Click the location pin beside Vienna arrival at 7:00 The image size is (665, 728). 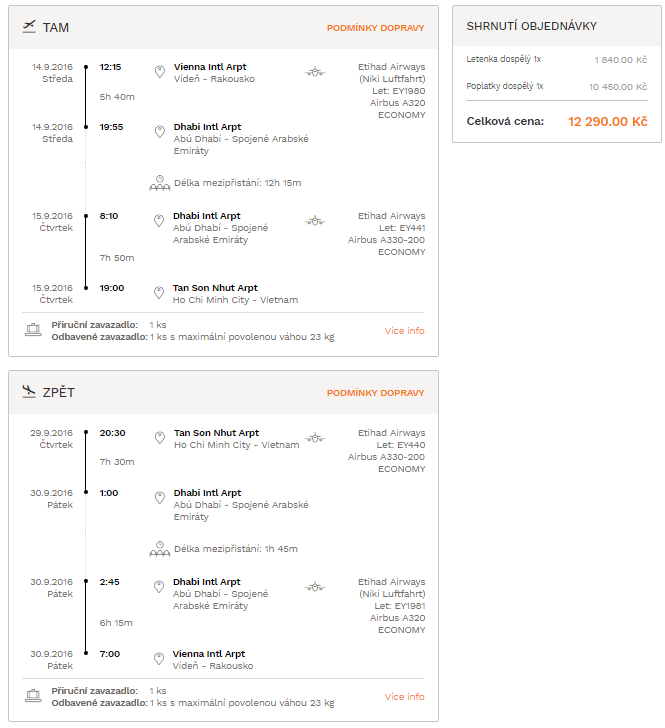pyautogui.click(x=159, y=659)
